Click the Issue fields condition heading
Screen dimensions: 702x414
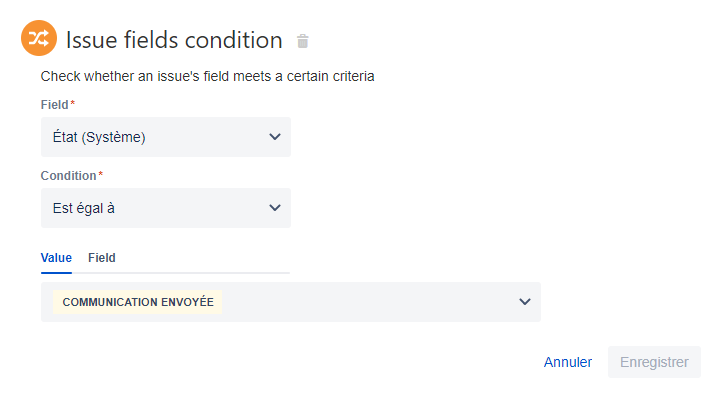(174, 40)
